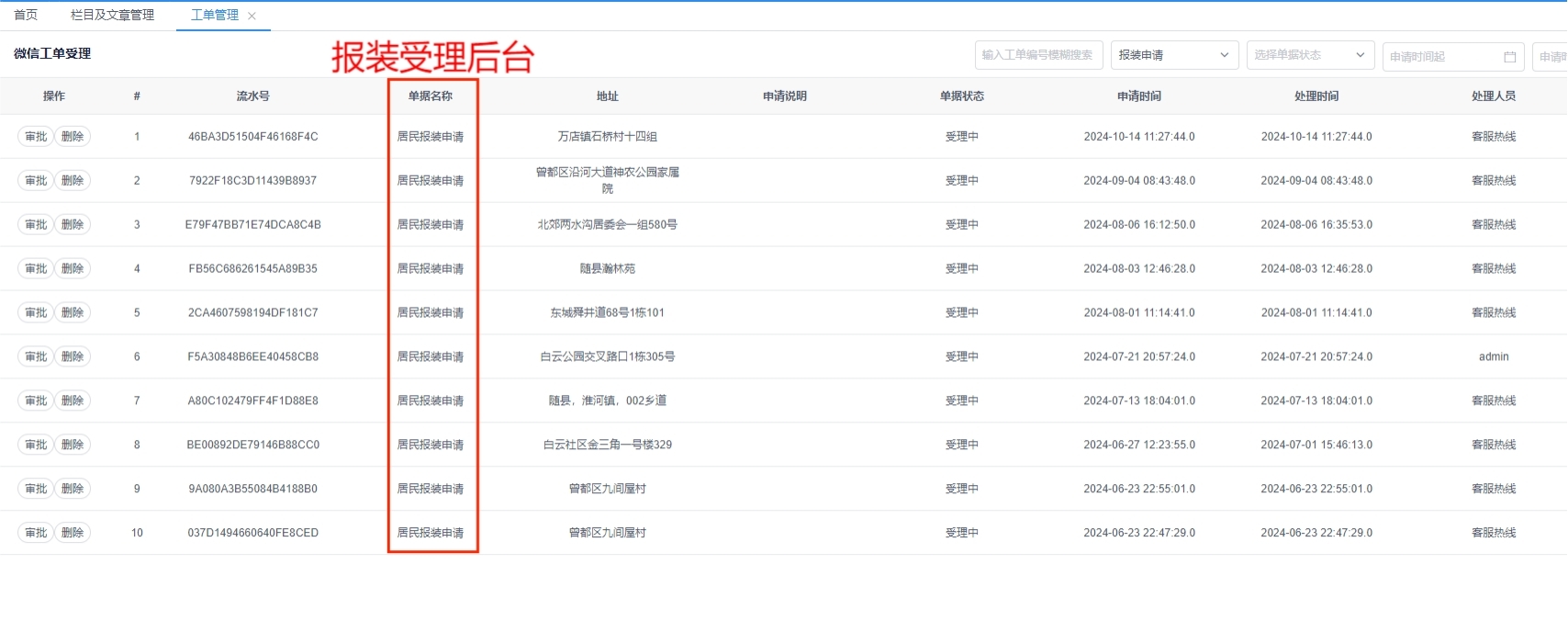
Task: Click 删除 for row 1 万店镇石桥村十四组
Action: [73, 137]
